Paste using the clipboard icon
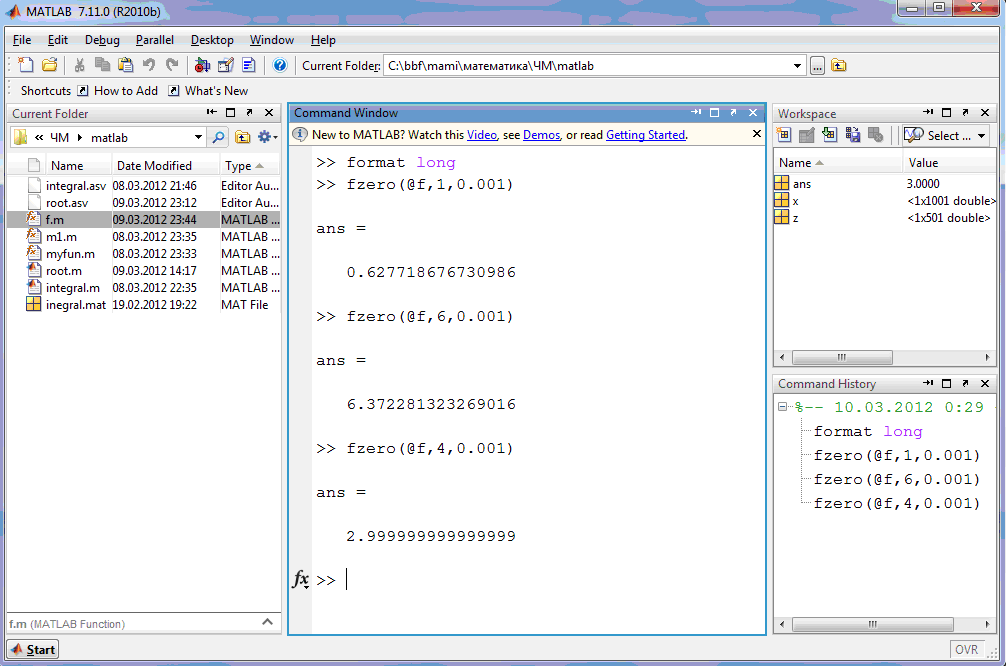The height and width of the screenshot is (666, 1006). [126, 65]
